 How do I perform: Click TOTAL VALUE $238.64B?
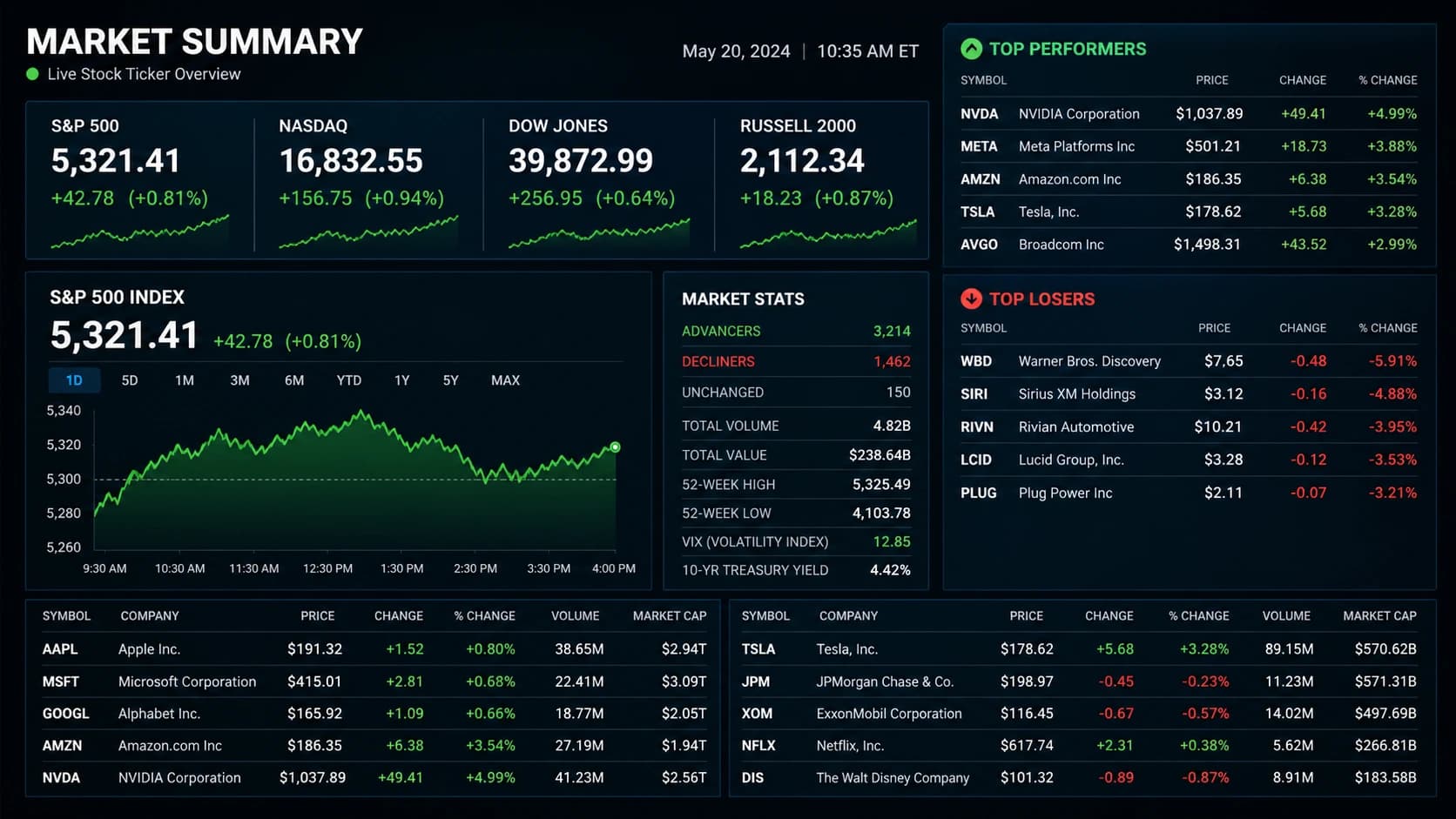pos(880,455)
